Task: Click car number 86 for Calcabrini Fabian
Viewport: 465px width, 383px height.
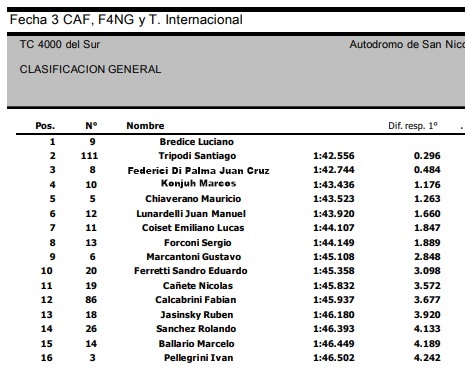Action: click(91, 300)
